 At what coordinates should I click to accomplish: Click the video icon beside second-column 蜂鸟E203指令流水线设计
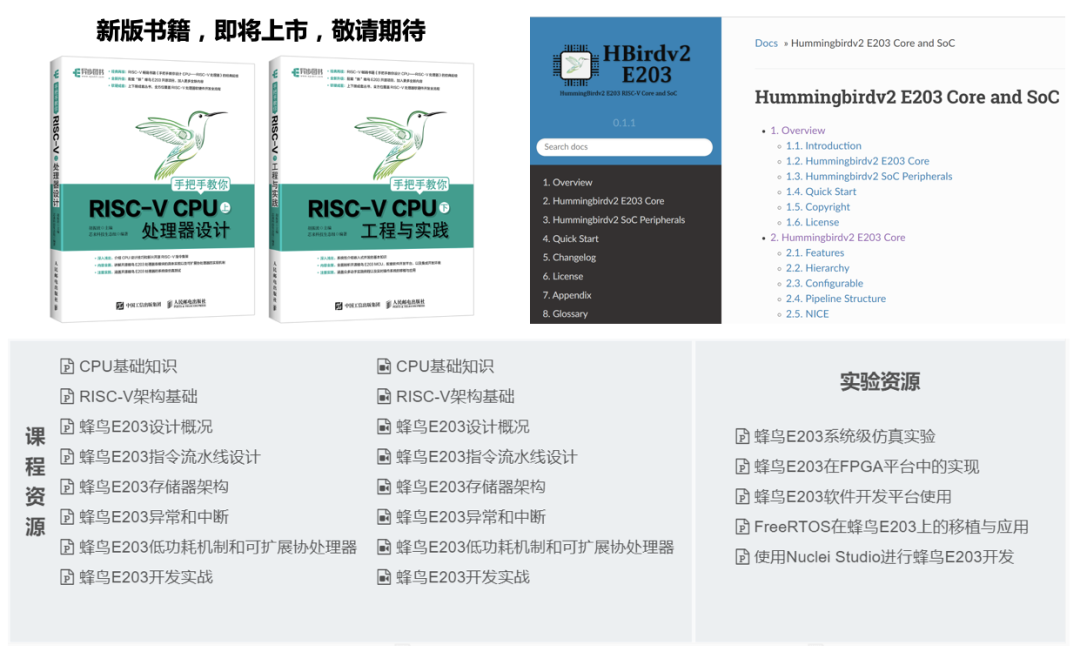(x=384, y=457)
